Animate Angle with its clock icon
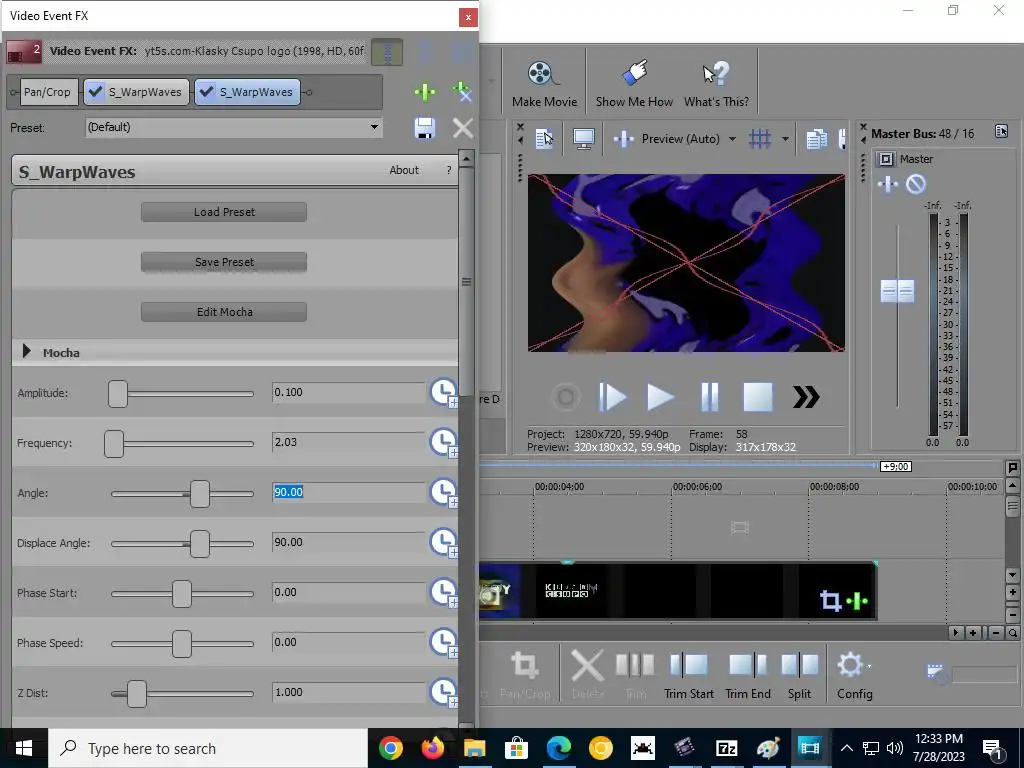 click(443, 492)
